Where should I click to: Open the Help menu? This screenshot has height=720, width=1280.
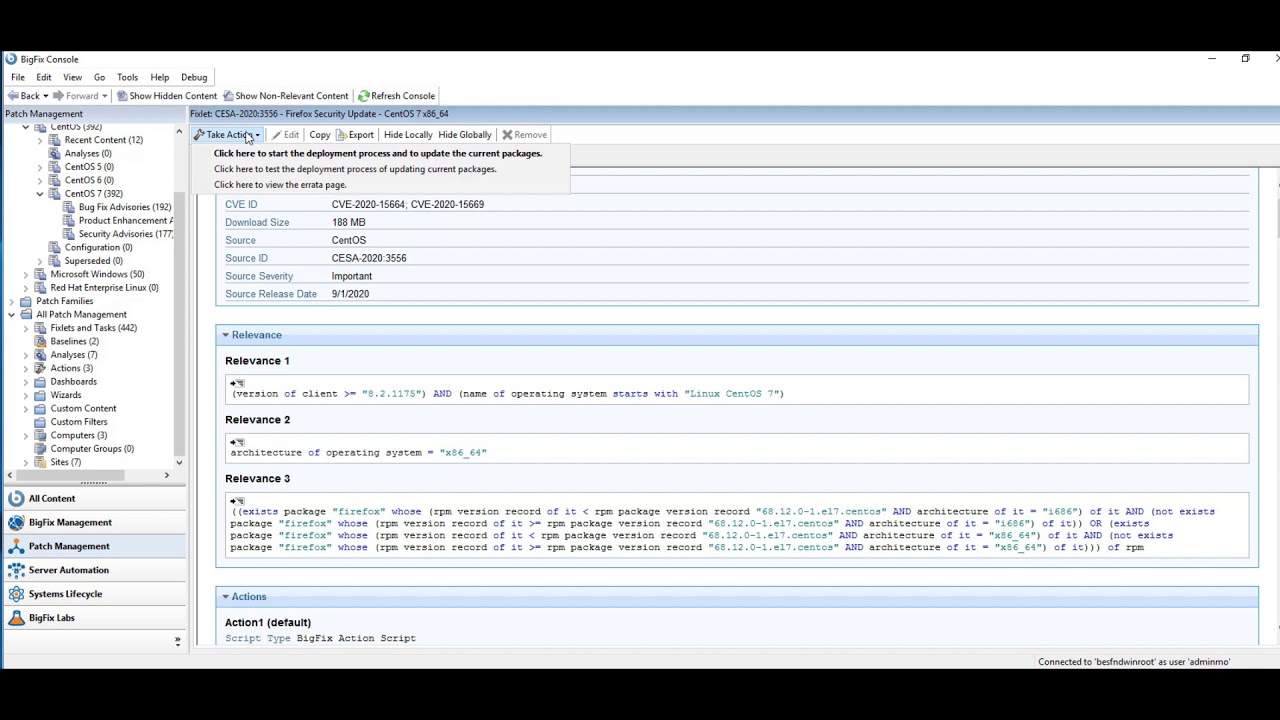point(160,77)
